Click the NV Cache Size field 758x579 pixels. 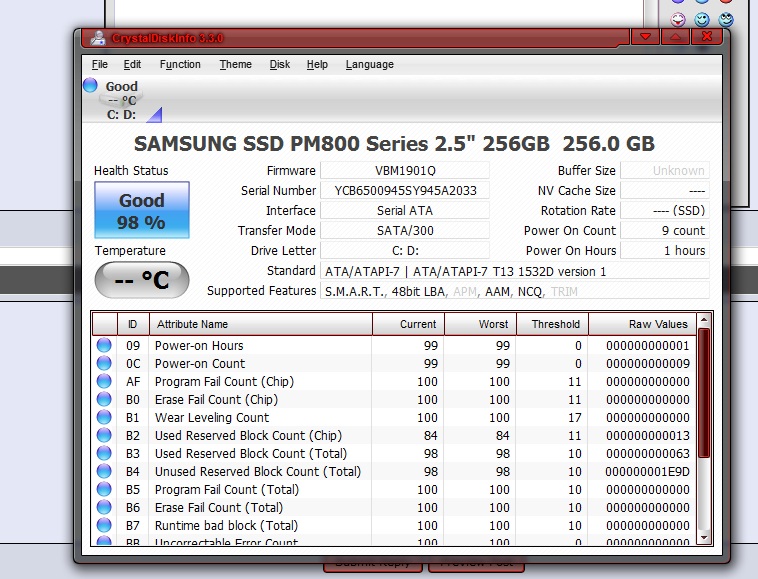(x=665, y=190)
